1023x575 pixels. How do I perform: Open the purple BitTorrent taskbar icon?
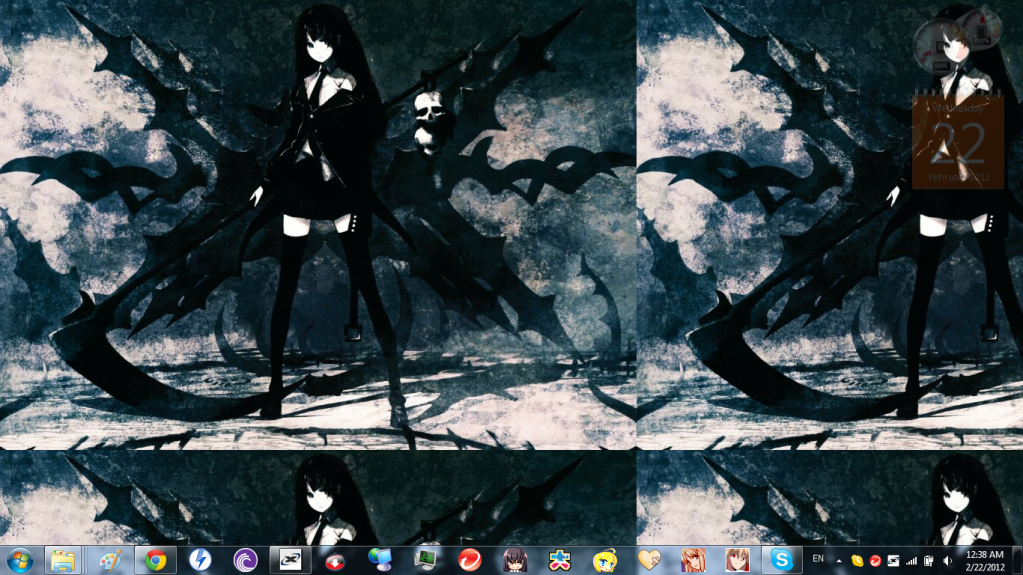pyautogui.click(x=245, y=560)
